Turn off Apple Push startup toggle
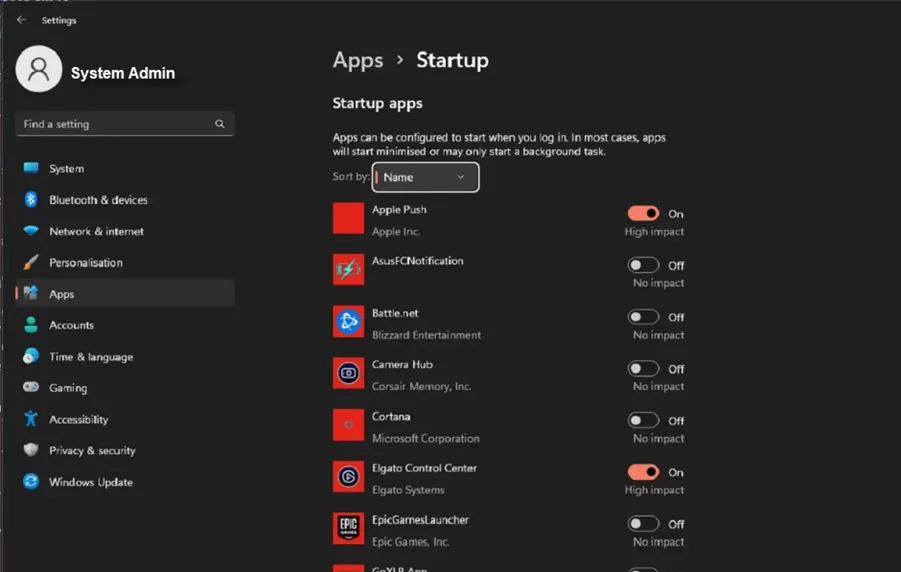The image size is (901, 572). 643,213
